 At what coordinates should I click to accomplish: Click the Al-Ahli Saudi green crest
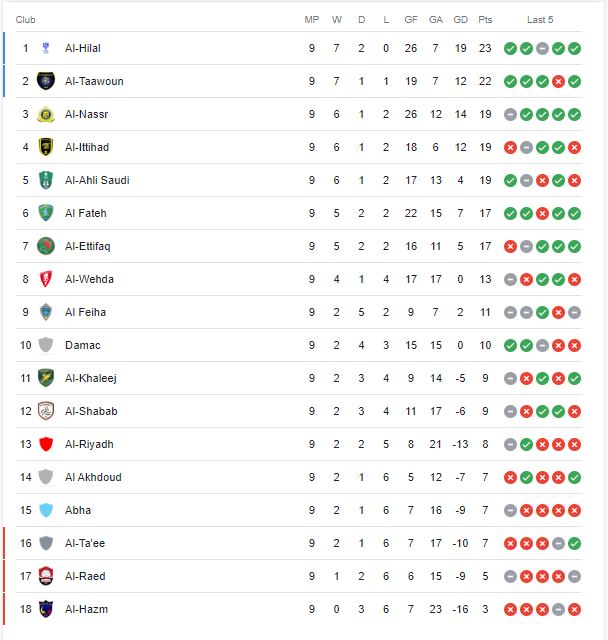pyautogui.click(x=45, y=180)
